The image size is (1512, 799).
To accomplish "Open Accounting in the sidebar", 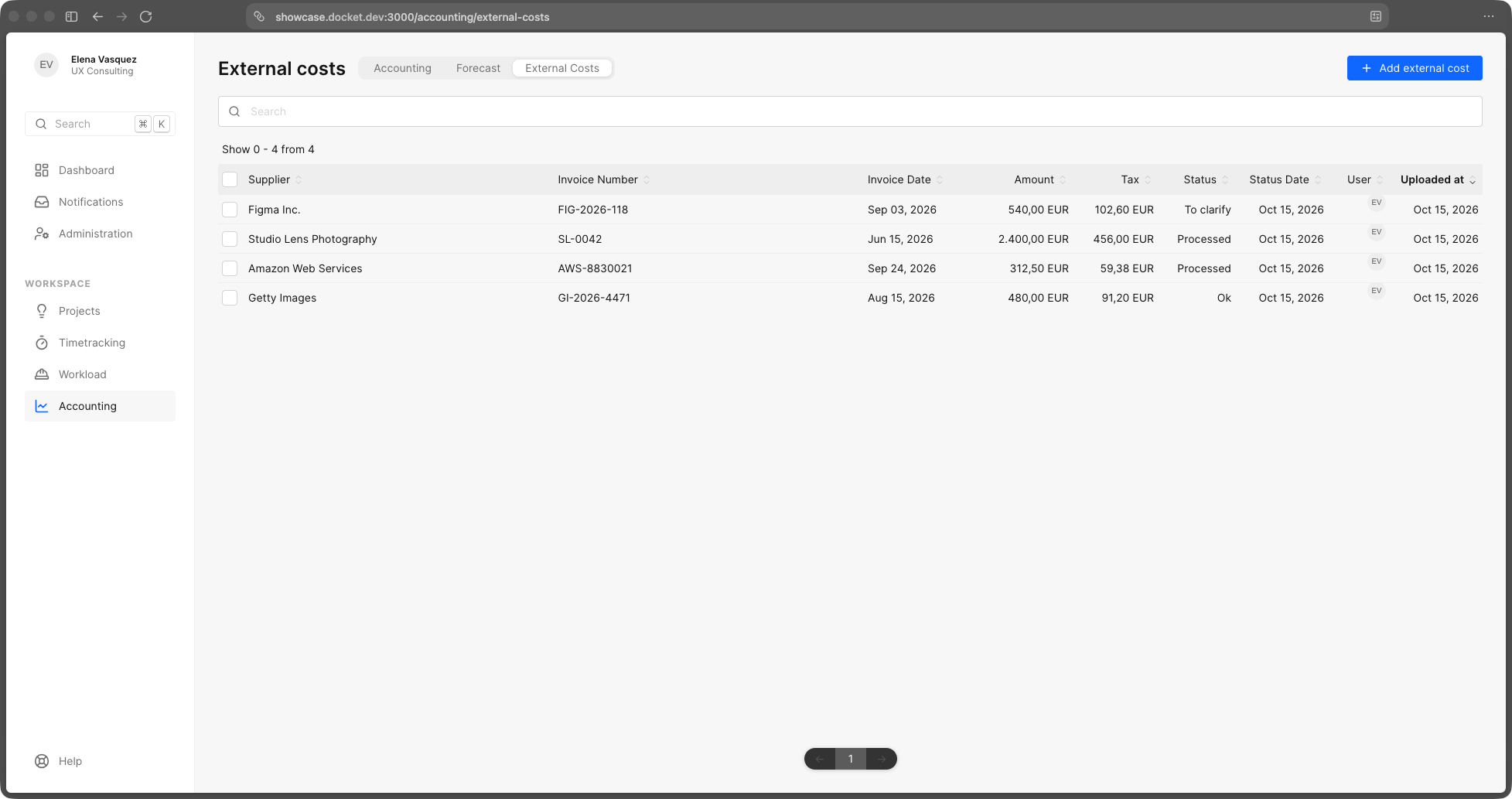I will pos(100,406).
